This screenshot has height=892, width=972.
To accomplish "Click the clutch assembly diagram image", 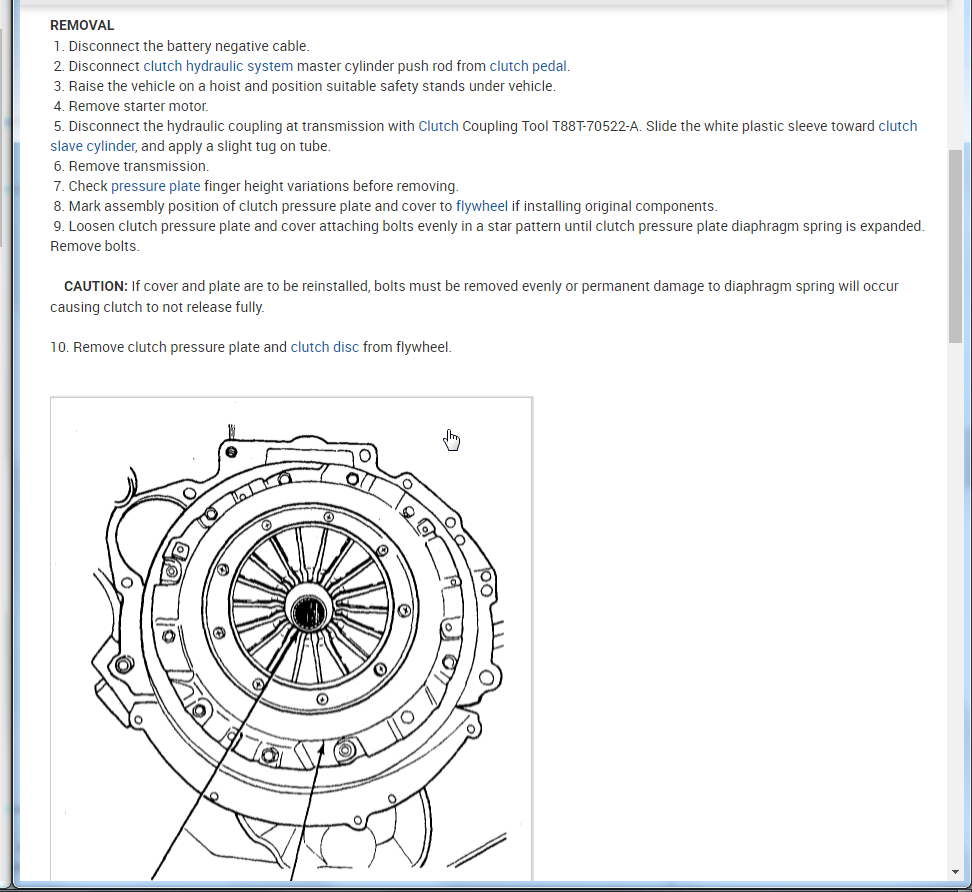I will tap(291, 638).
